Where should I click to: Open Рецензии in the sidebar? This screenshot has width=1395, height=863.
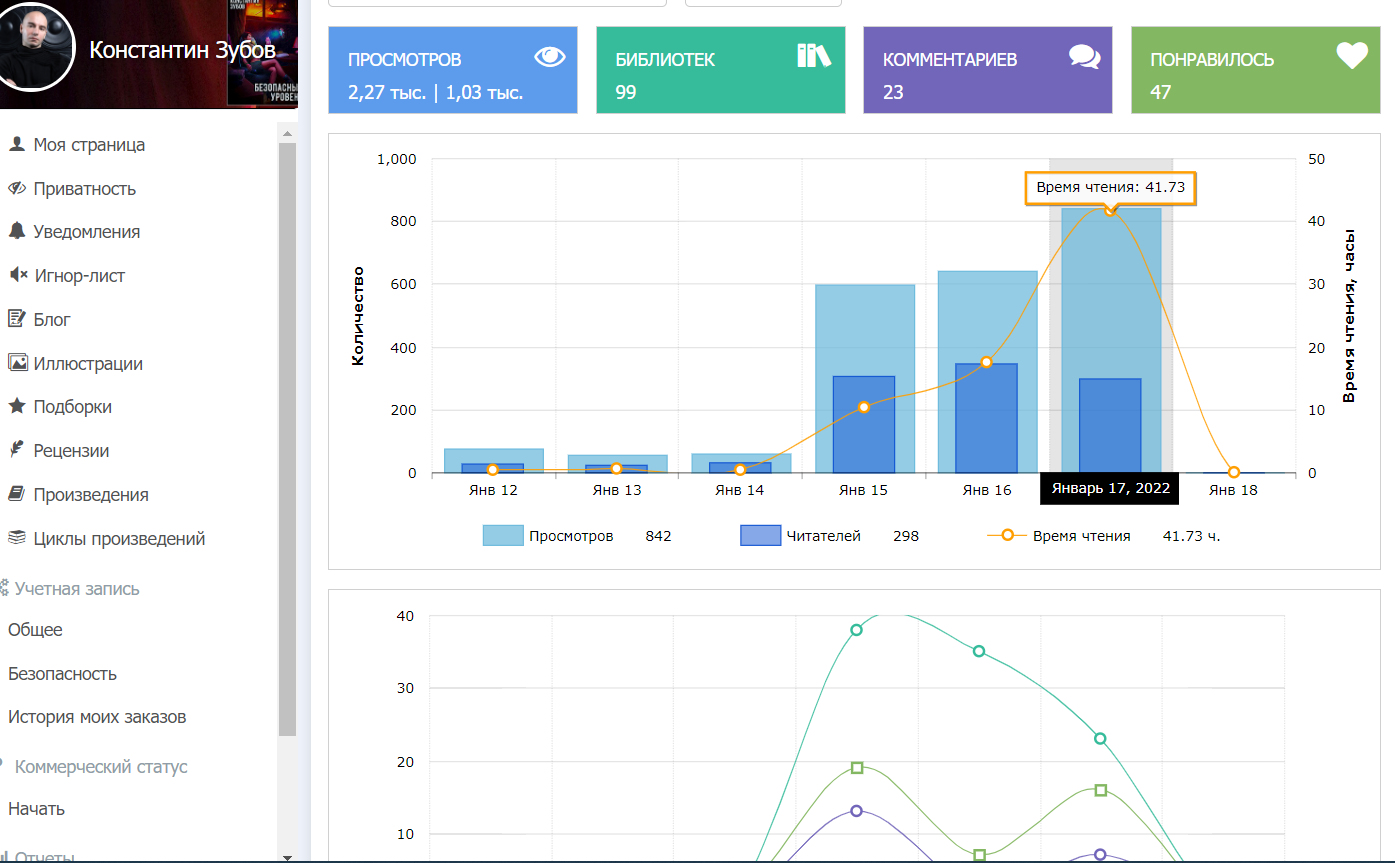(71, 451)
